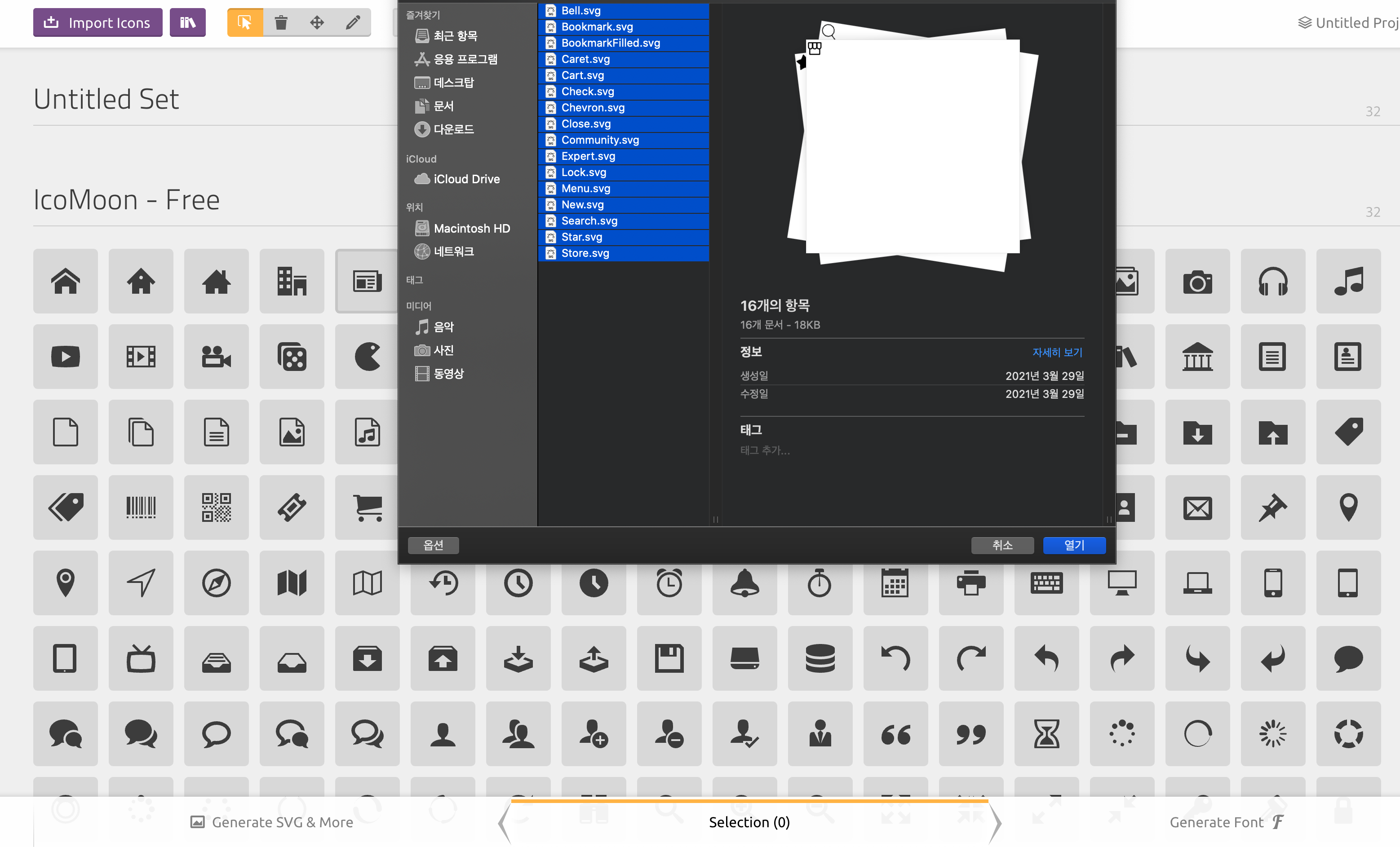The width and height of the screenshot is (1400, 847).
Task: Pick the camera icon in grid
Action: 1197,281
